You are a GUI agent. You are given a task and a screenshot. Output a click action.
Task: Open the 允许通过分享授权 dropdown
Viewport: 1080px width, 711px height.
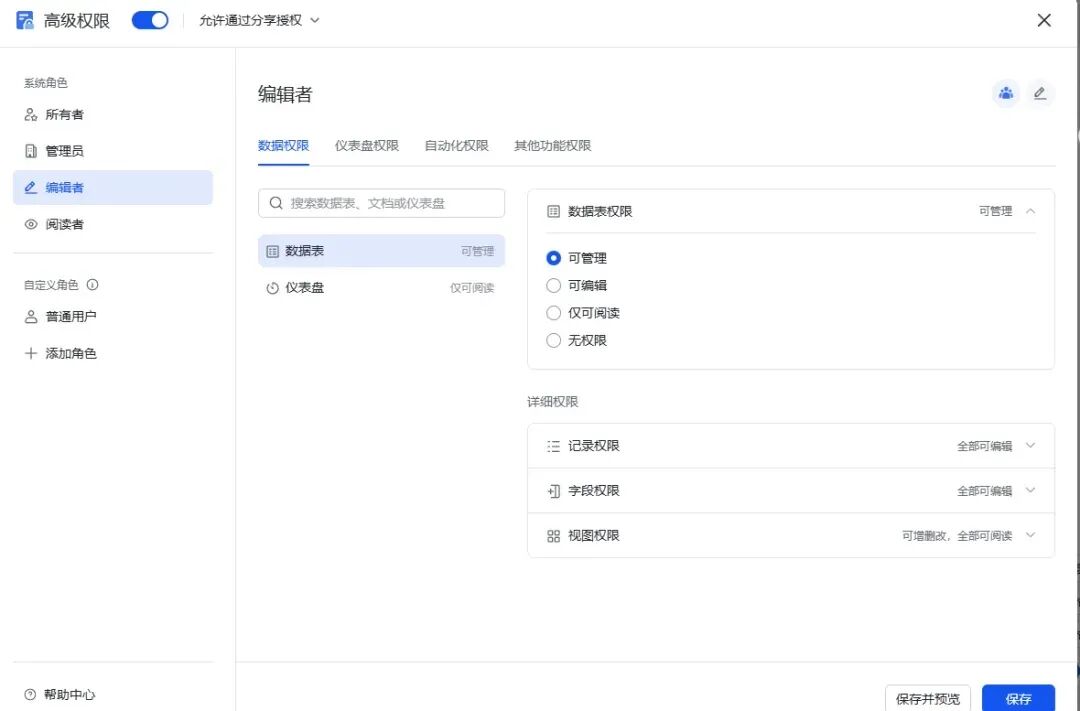point(259,20)
